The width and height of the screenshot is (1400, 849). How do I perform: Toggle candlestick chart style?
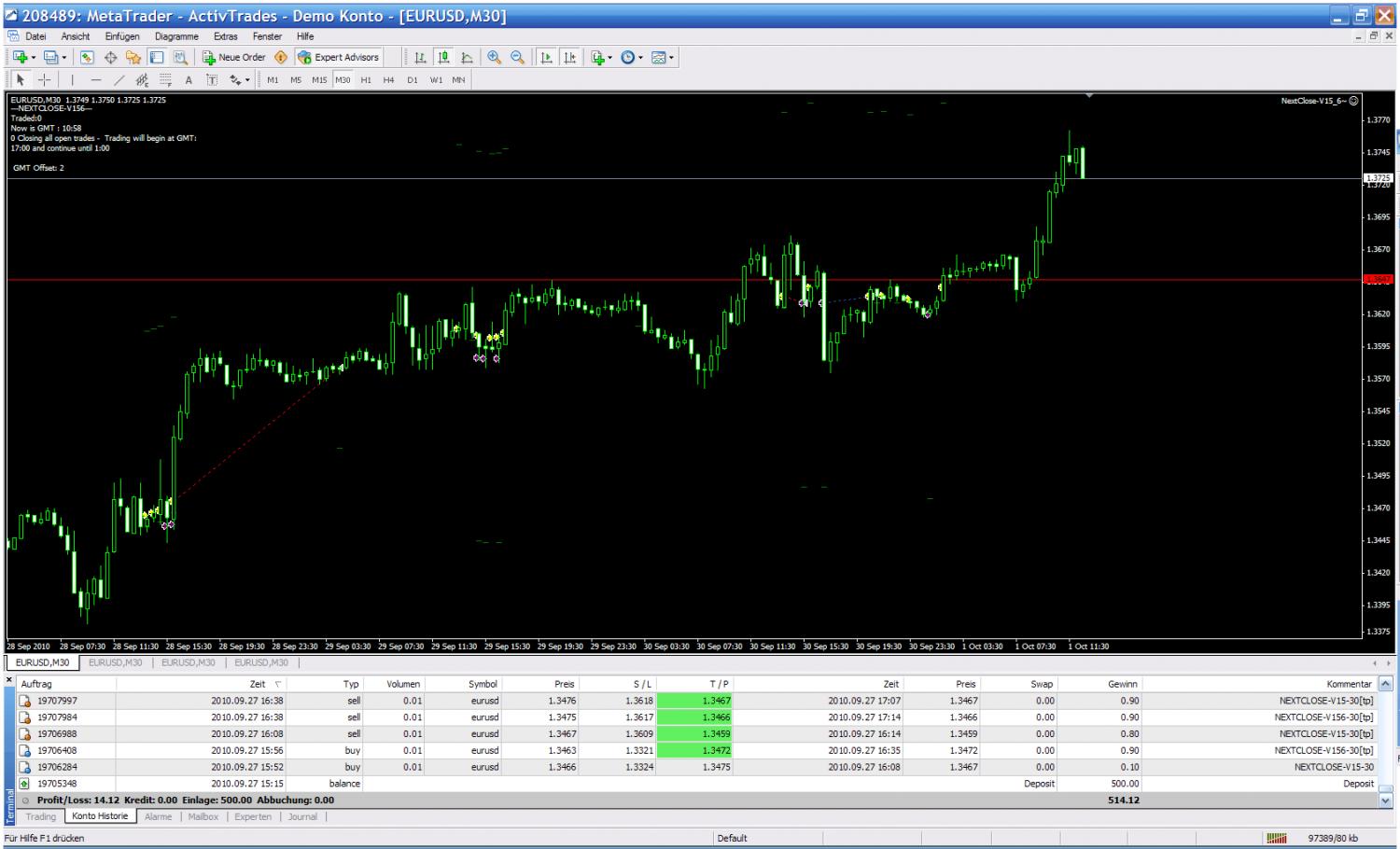tap(443, 57)
